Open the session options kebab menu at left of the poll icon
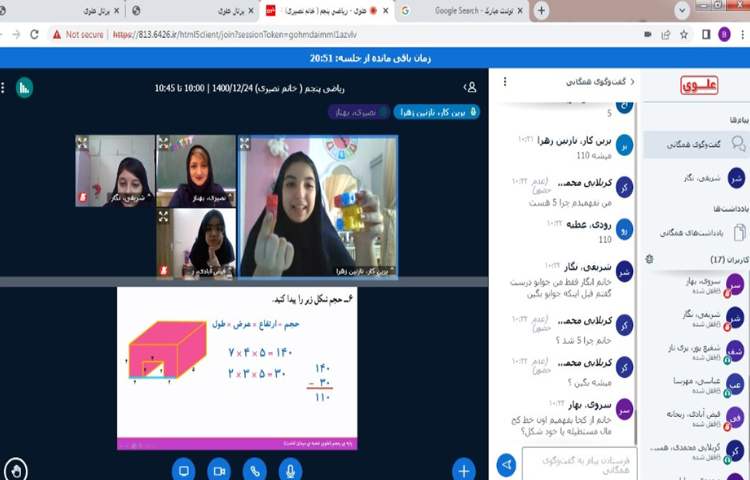Viewport: 750px width, 480px height. [x=3, y=88]
